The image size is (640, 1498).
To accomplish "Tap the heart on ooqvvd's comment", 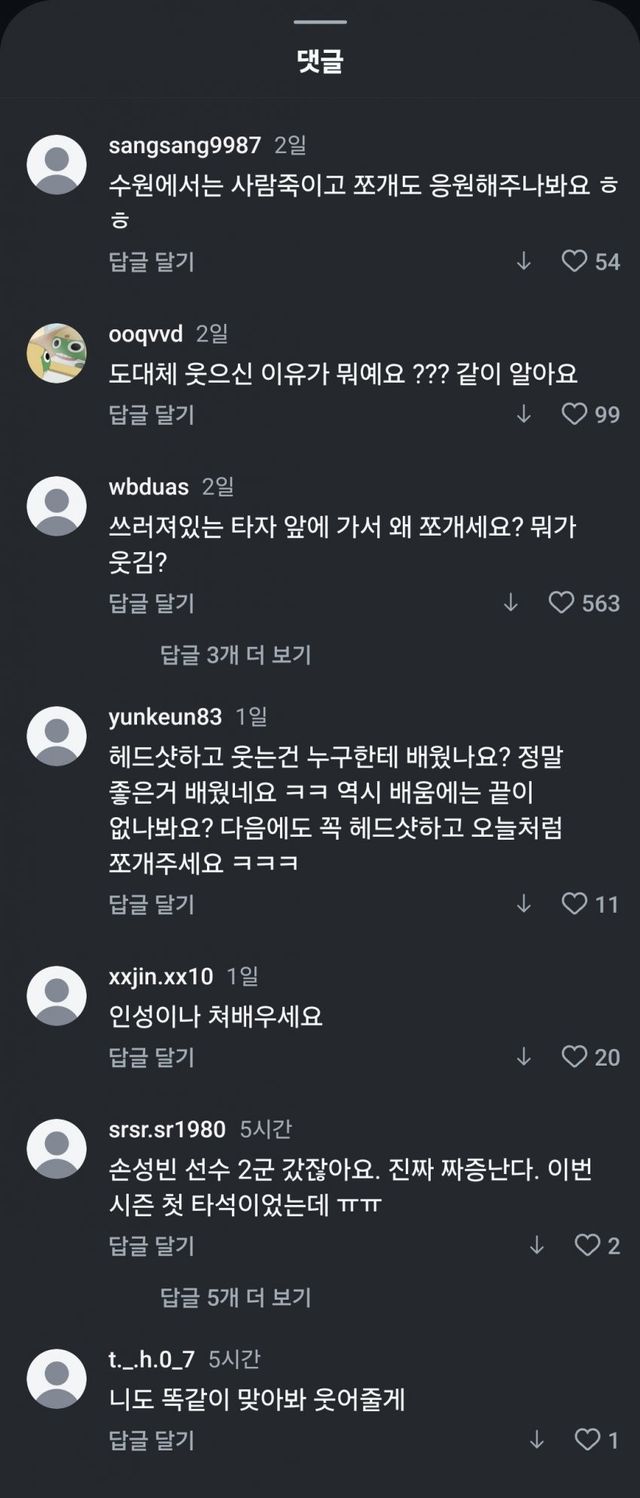I will pos(574,414).
